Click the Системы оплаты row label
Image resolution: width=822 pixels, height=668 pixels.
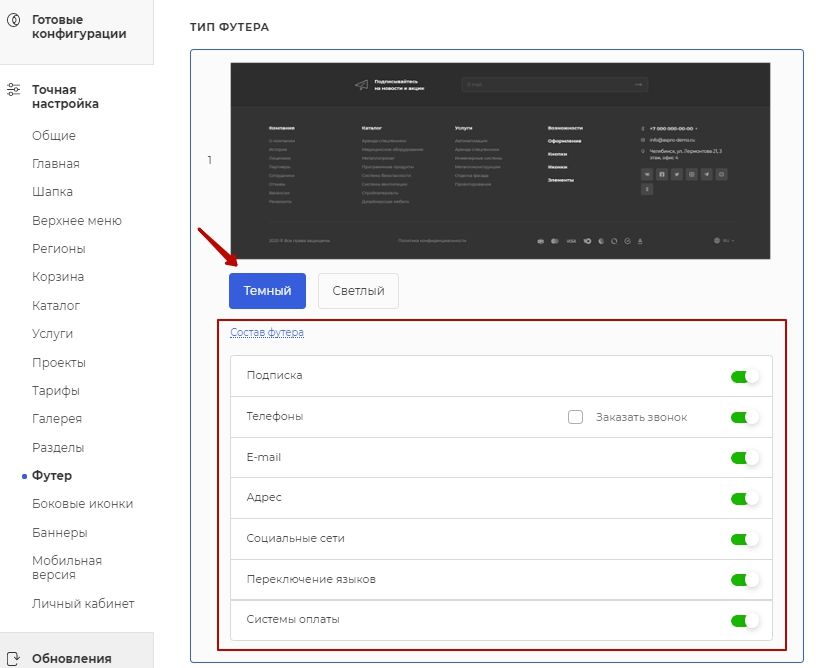point(293,619)
